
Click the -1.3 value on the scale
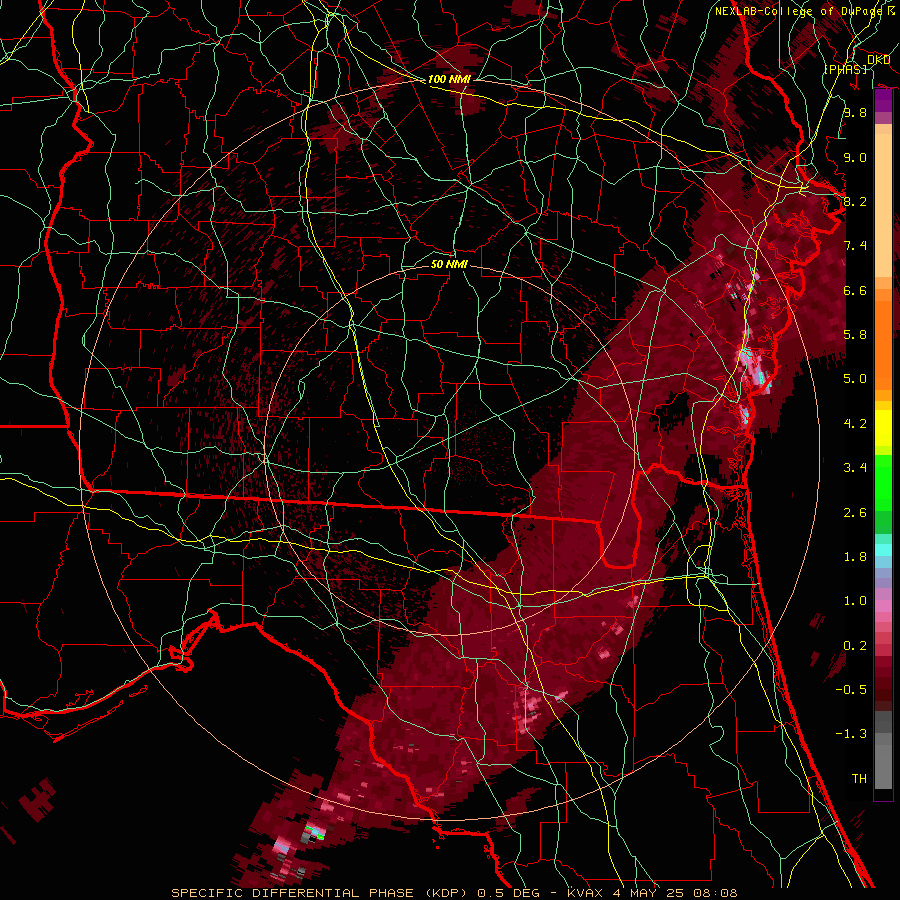click(852, 734)
